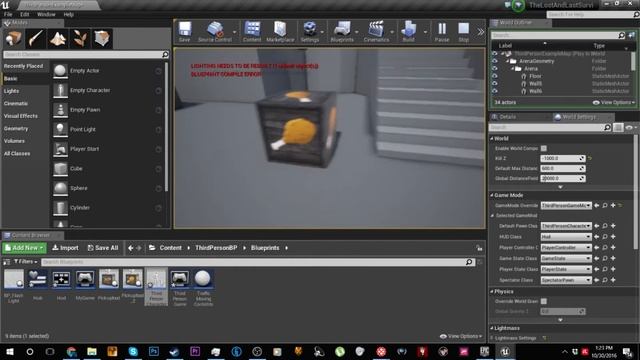This screenshot has width=640, height=360.
Task: Select the Geometry Editing mode icon
Action: click(x=102, y=38)
